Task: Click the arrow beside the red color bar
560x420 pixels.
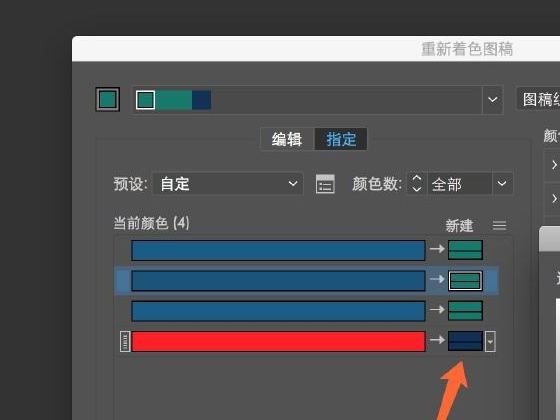Action: coord(437,340)
